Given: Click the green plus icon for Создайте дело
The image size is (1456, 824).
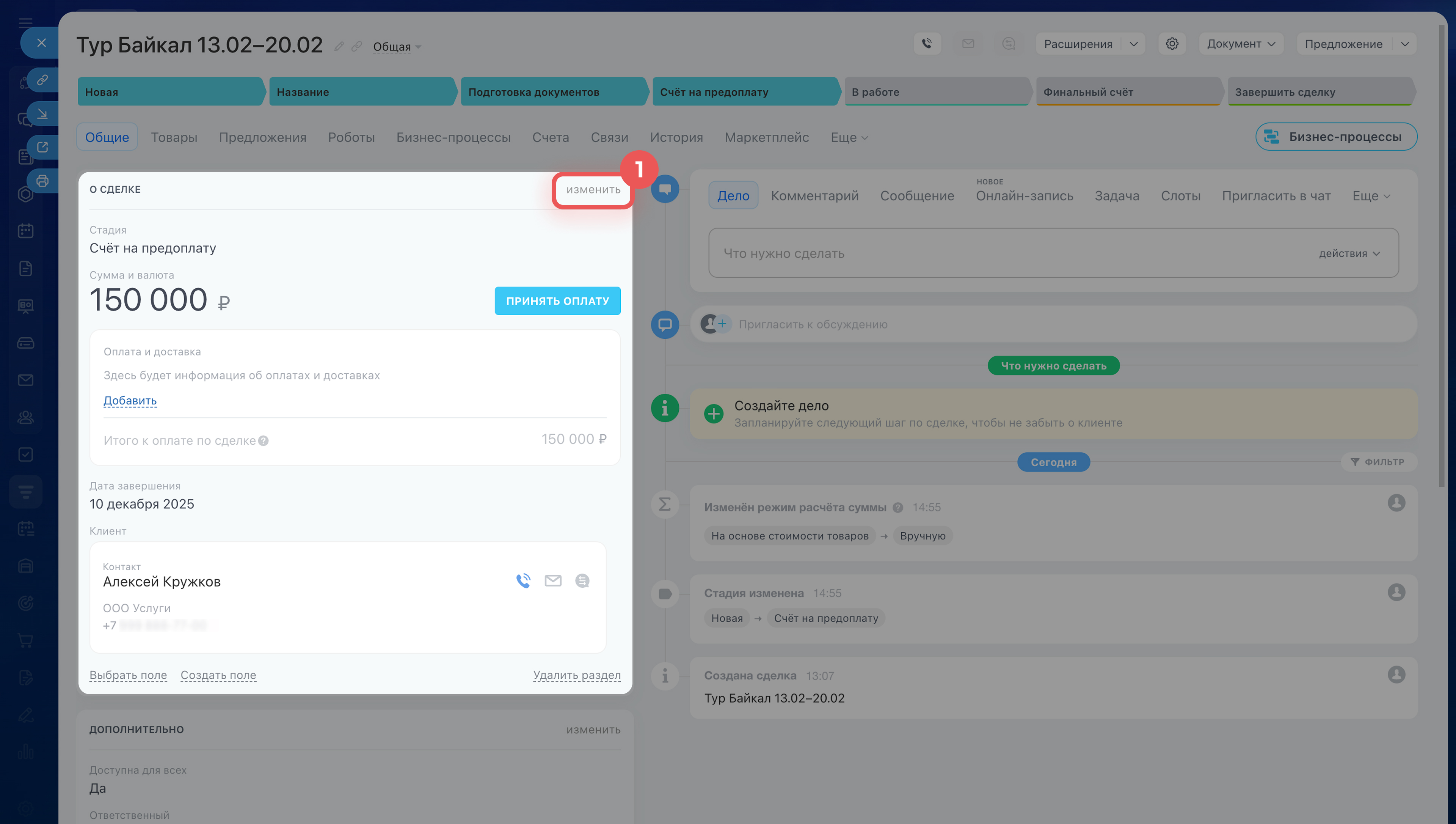Looking at the screenshot, I should (714, 414).
